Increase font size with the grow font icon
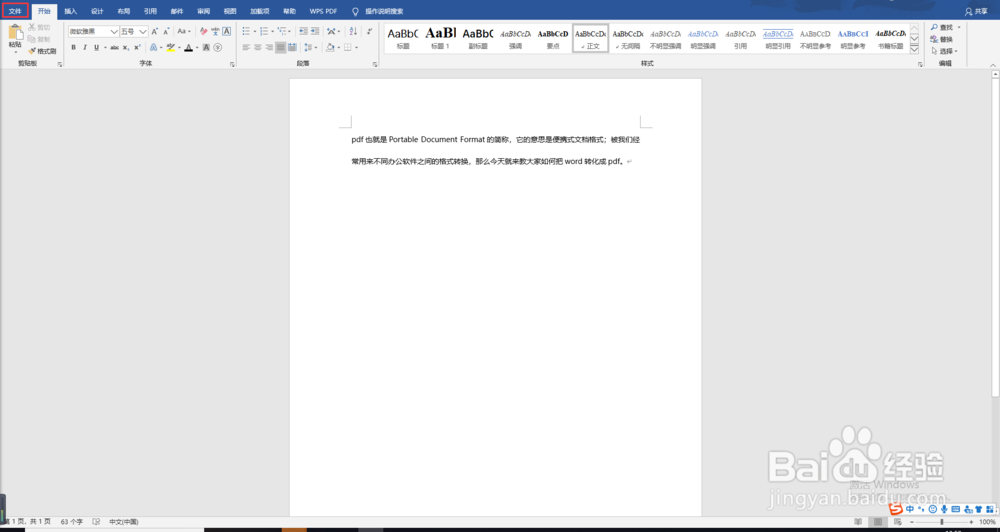Viewport: 1000px width, 532px height. click(154, 31)
